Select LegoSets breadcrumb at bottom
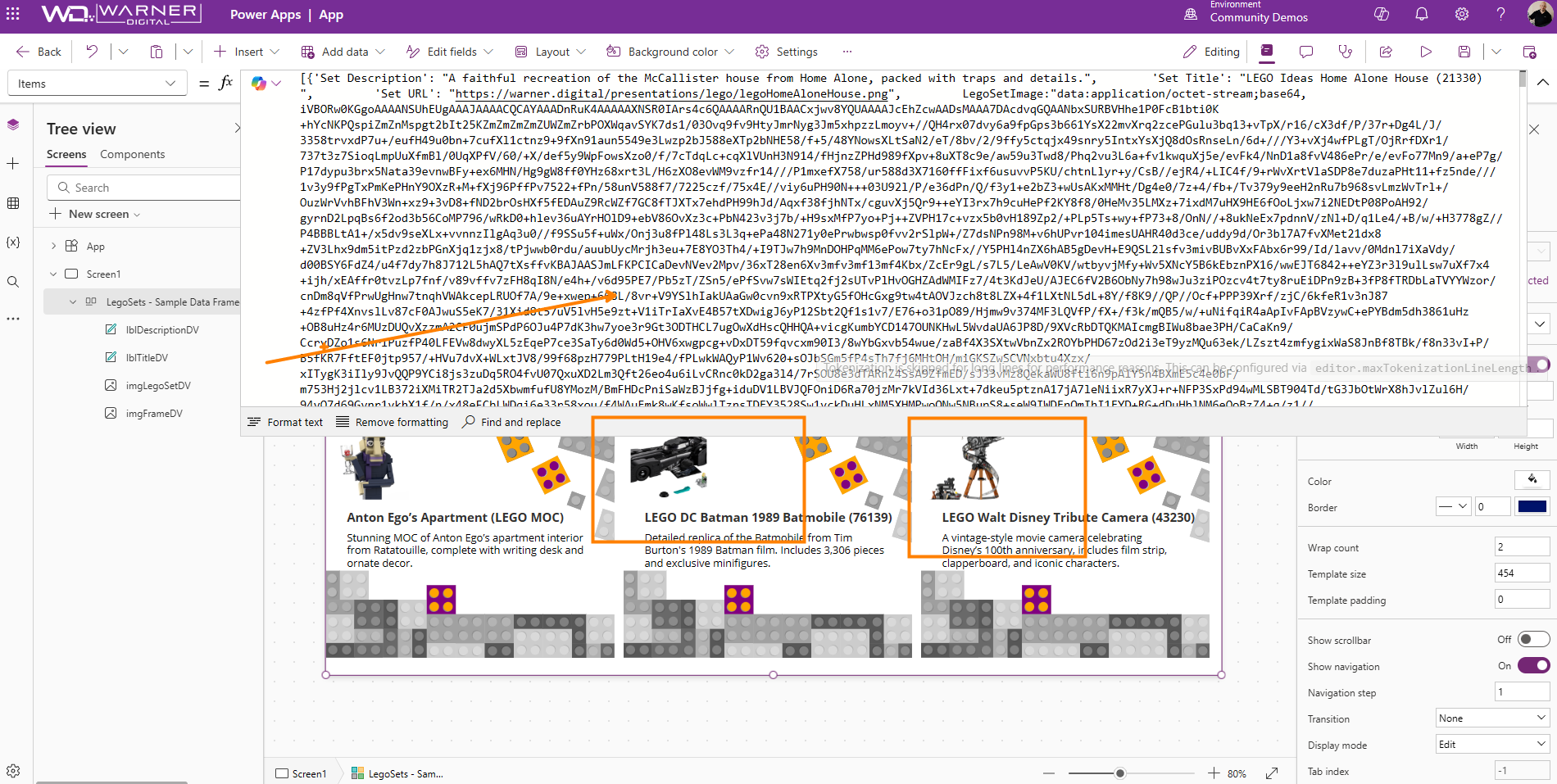The width and height of the screenshot is (1557, 784). pyautogui.click(x=397, y=773)
